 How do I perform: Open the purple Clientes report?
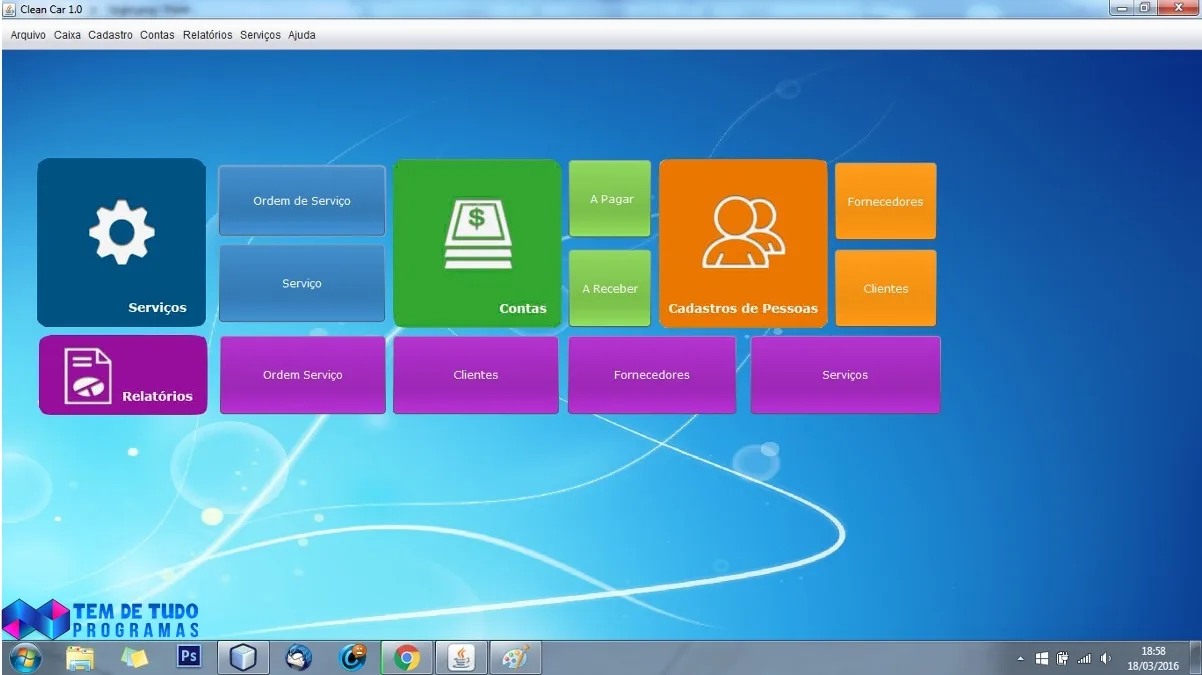coord(476,375)
